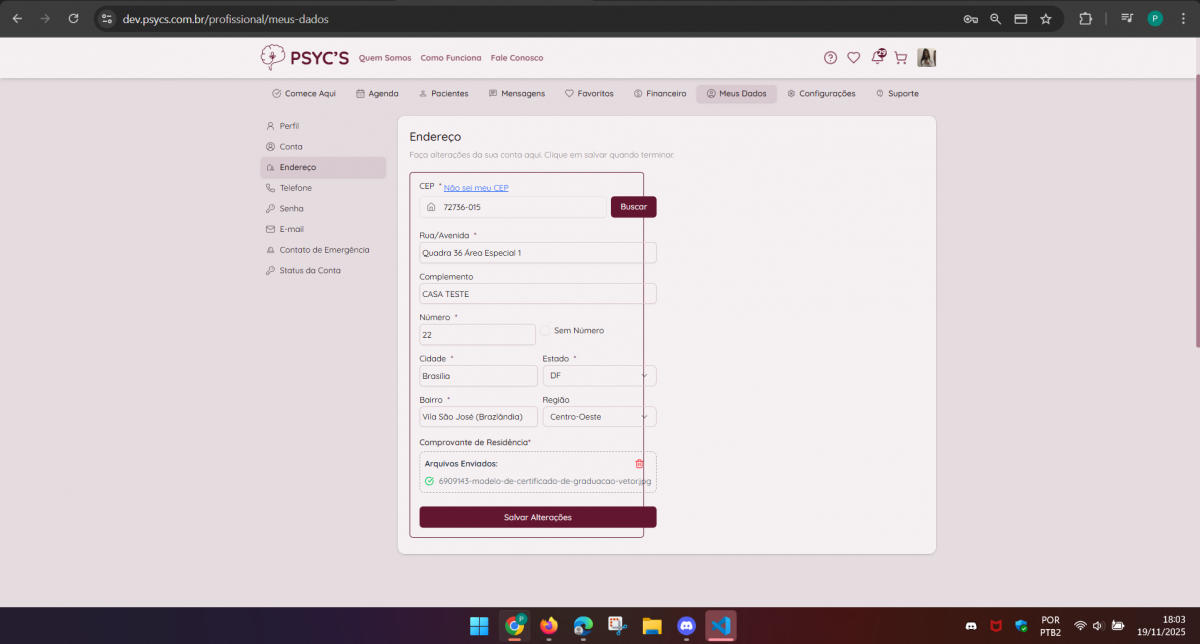Click the Salvar Alterações button

pyautogui.click(x=537, y=517)
